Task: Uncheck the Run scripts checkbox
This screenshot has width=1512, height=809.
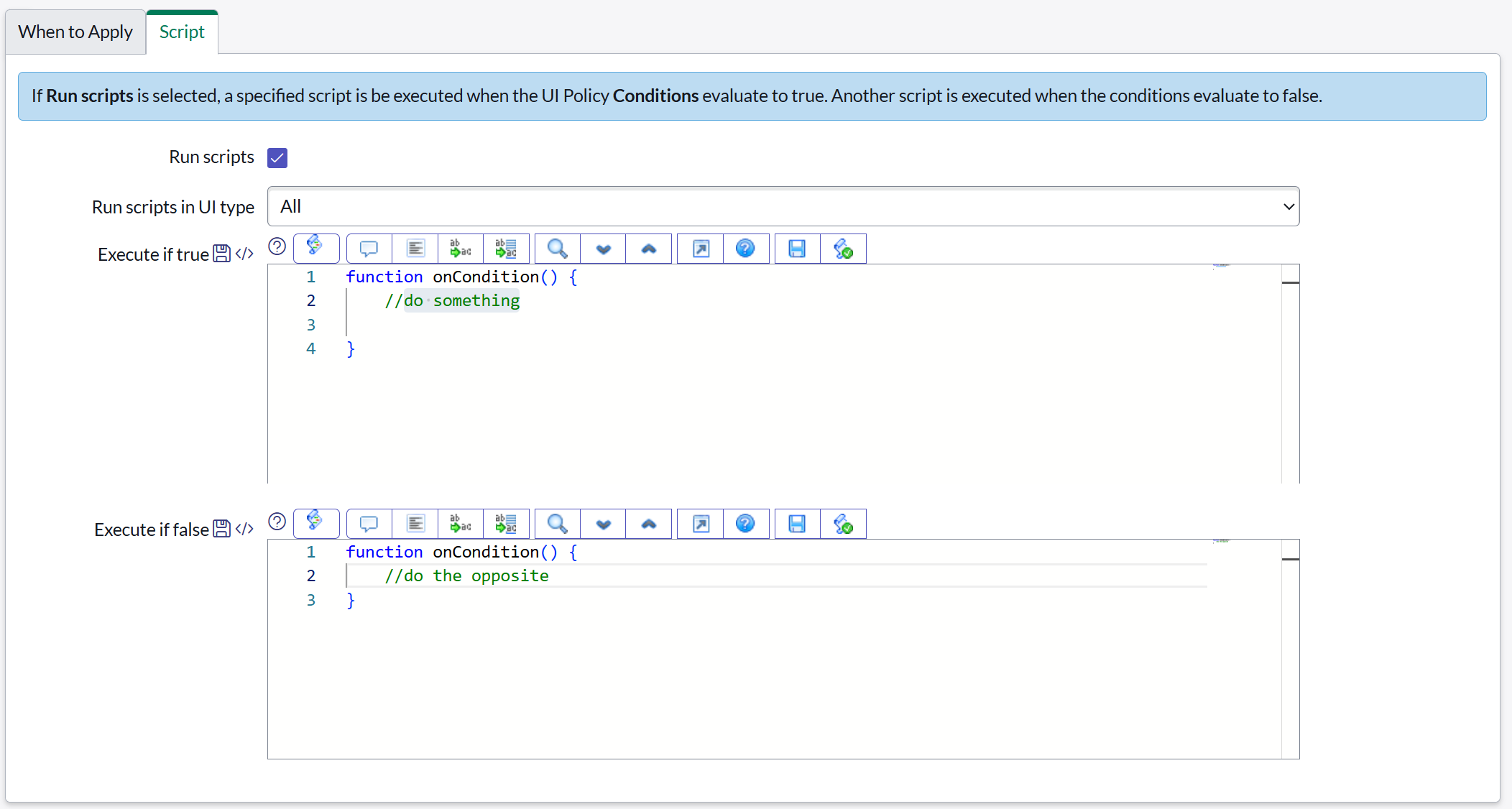Action: (x=277, y=157)
